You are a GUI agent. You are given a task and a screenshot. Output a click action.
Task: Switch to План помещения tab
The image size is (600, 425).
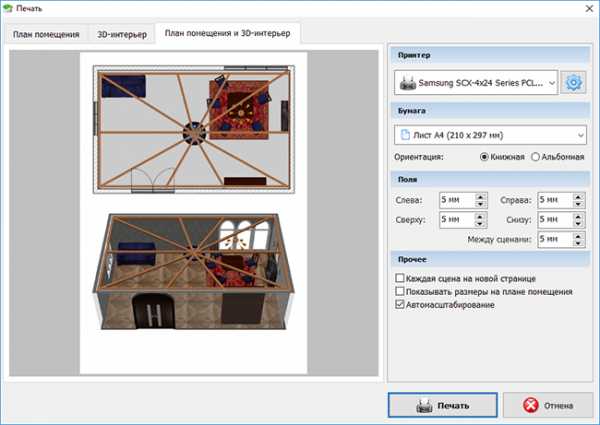point(46,35)
